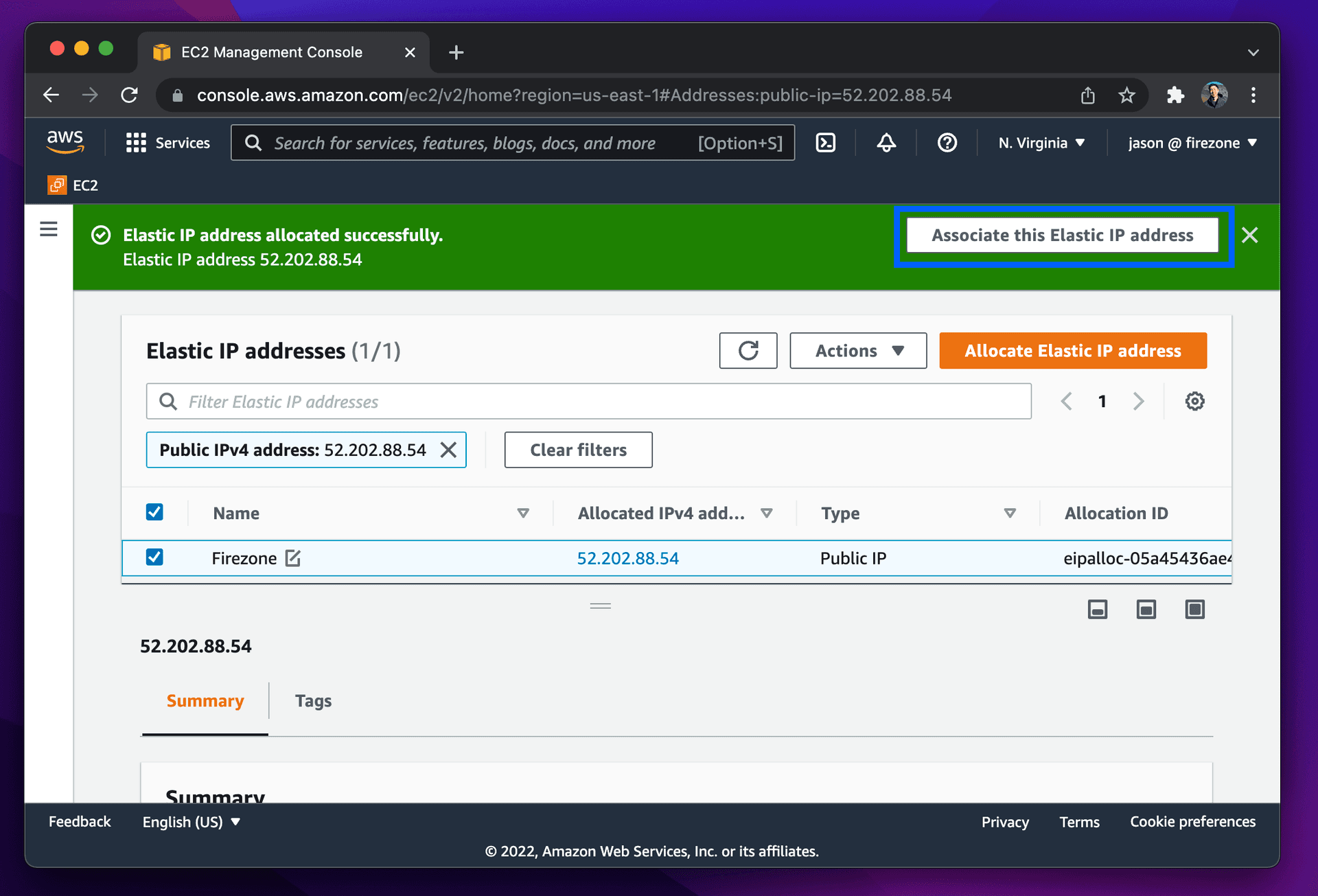Open table preferences with gear icon
Viewport: 1318px width, 896px height.
coord(1194,401)
